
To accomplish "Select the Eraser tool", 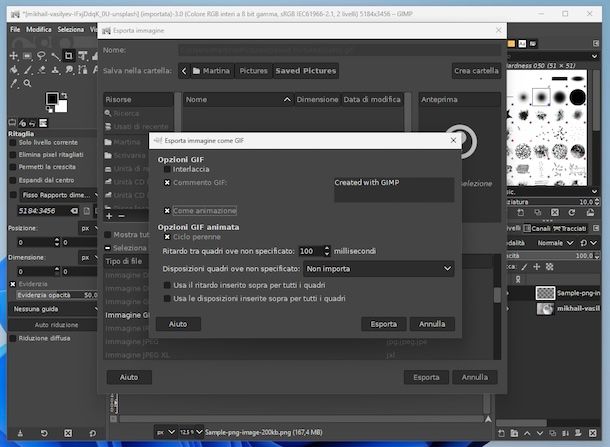I will [x=42, y=70].
